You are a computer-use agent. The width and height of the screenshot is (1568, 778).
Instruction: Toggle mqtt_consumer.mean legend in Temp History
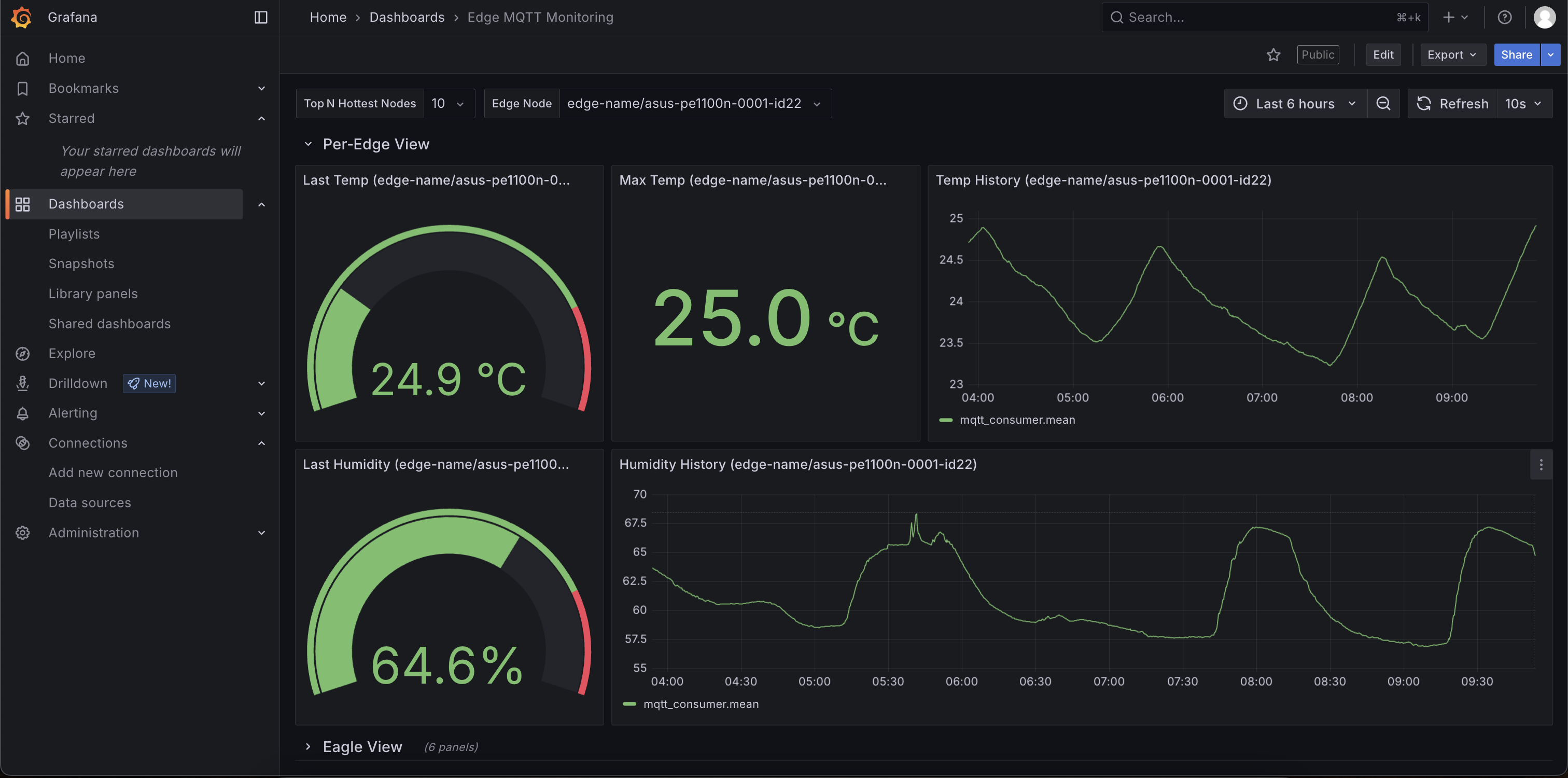click(1016, 420)
